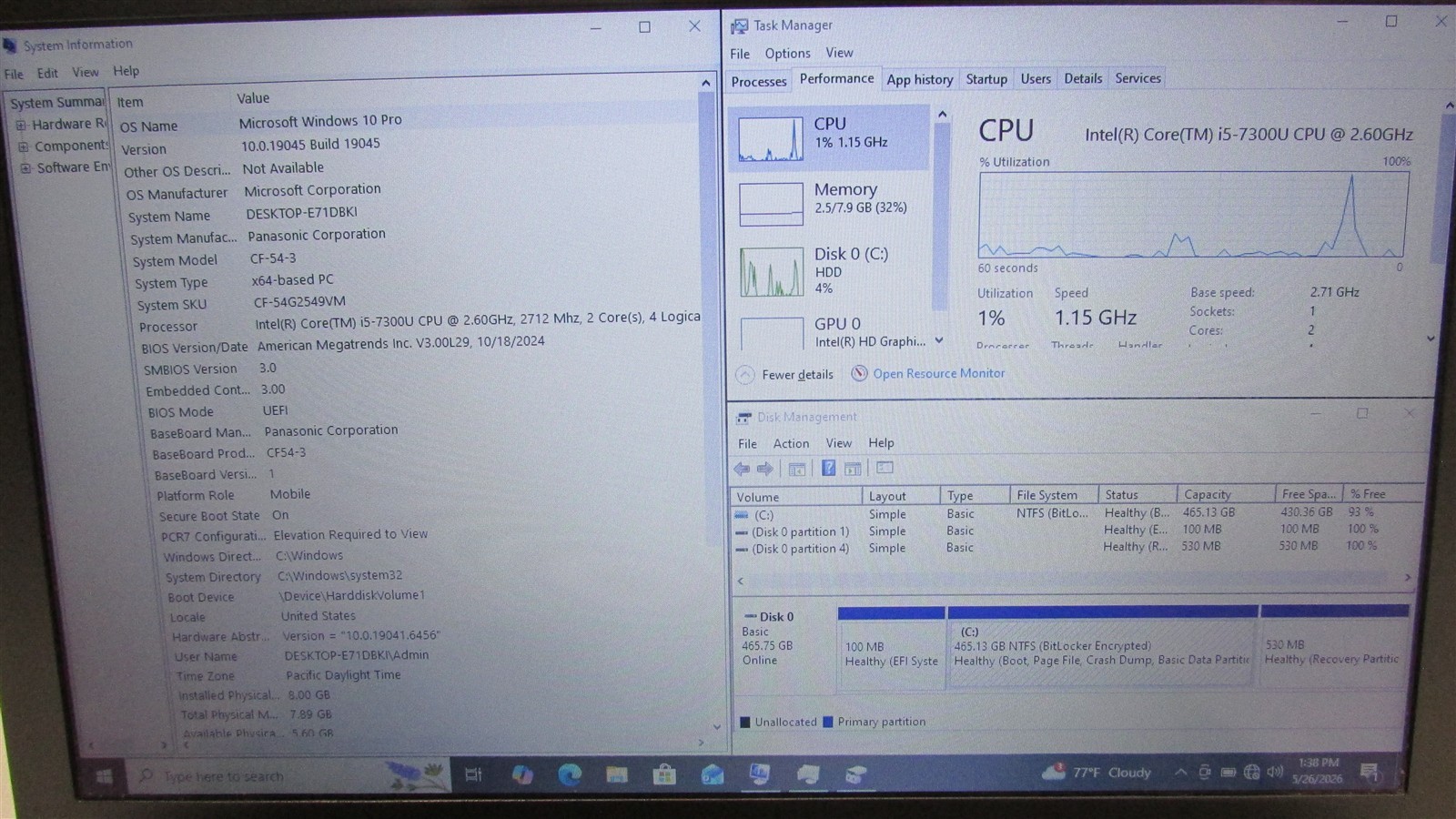The height and width of the screenshot is (819, 1456).
Task: Switch to the App history tab
Action: [x=919, y=79]
